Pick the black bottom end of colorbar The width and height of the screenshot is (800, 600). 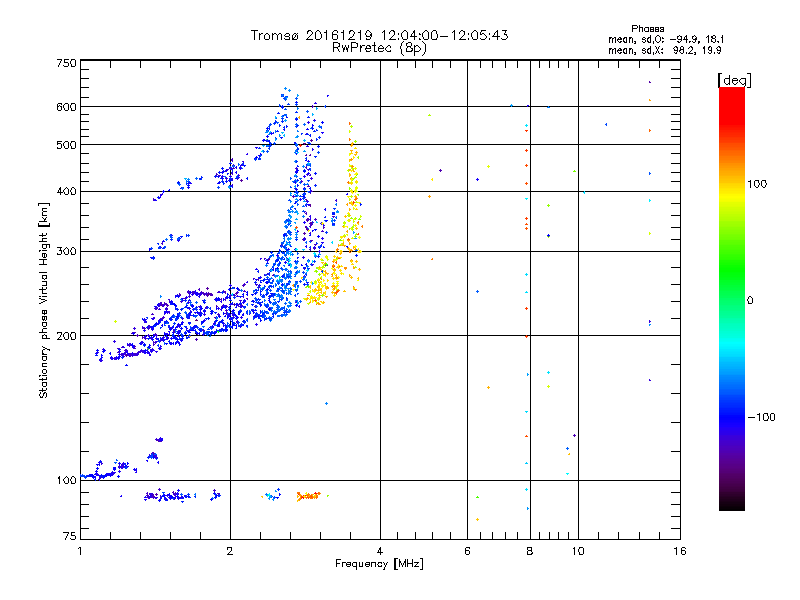(732, 503)
